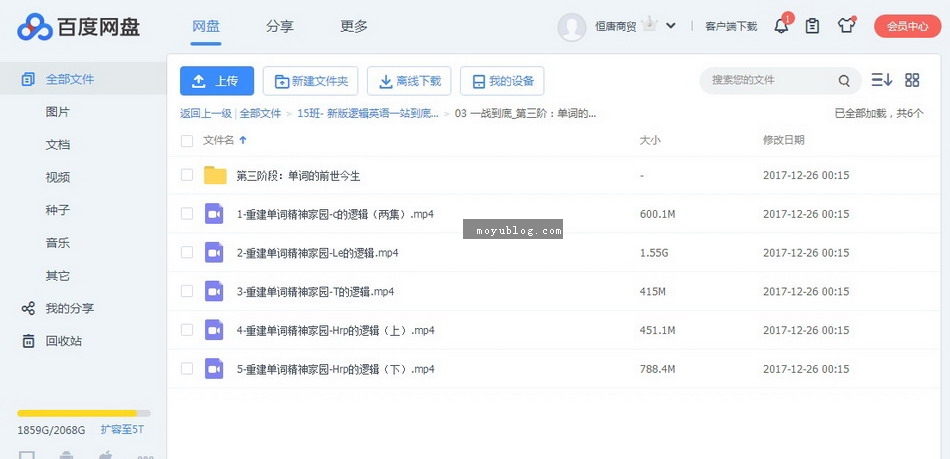Select 其它 in the sidebar
Image resolution: width=950 pixels, height=459 pixels.
(x=58, y=276)
